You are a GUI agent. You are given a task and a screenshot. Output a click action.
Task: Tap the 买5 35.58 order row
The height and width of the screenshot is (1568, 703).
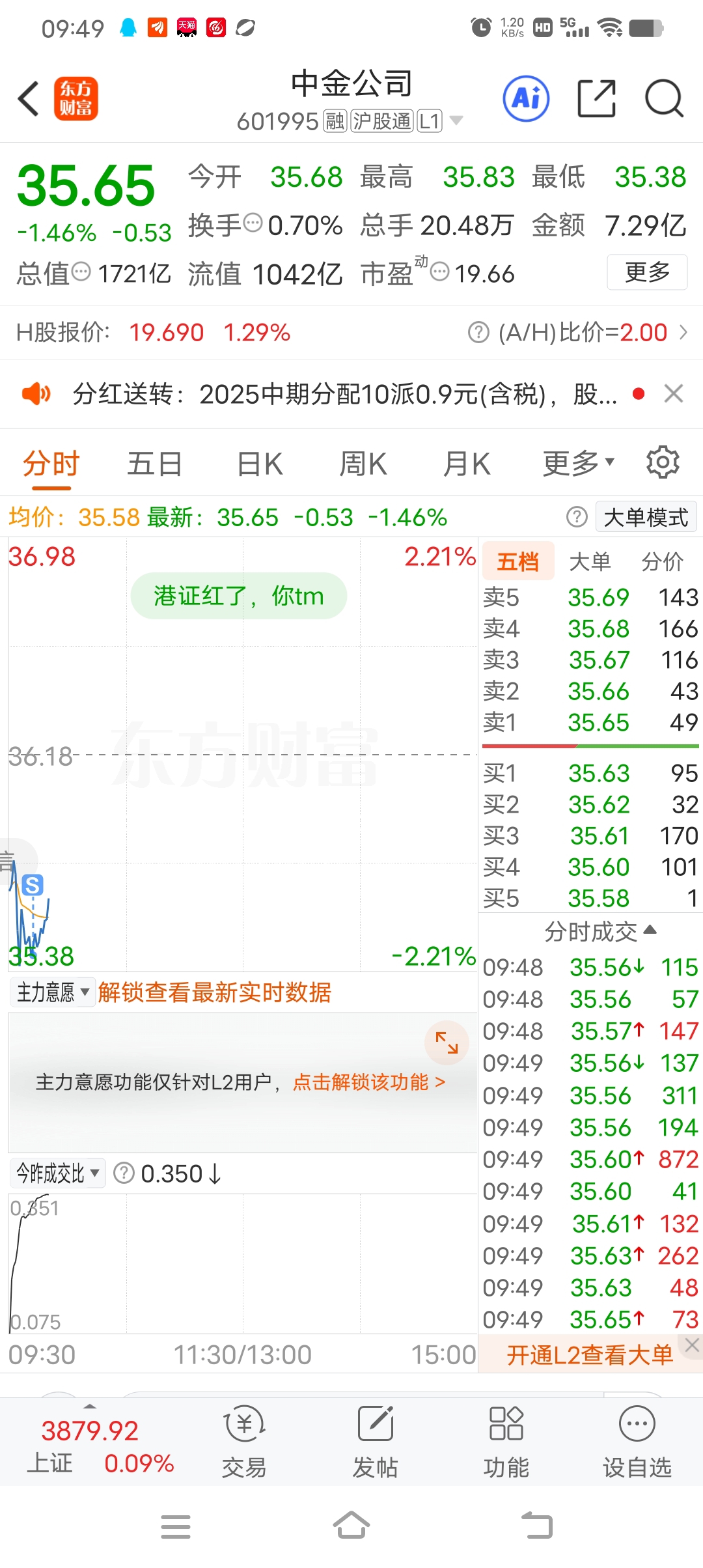click(x=590, y=898)
